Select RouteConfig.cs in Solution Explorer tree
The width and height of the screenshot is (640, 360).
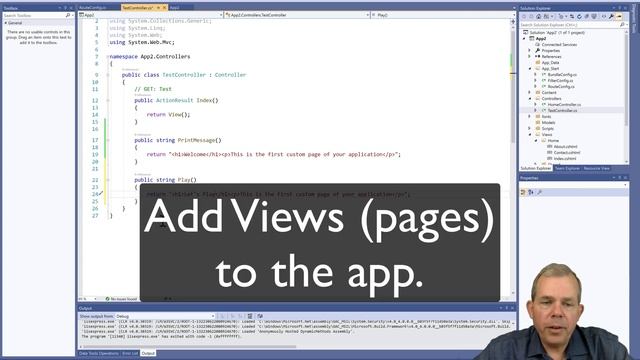(x=561, y=87)
